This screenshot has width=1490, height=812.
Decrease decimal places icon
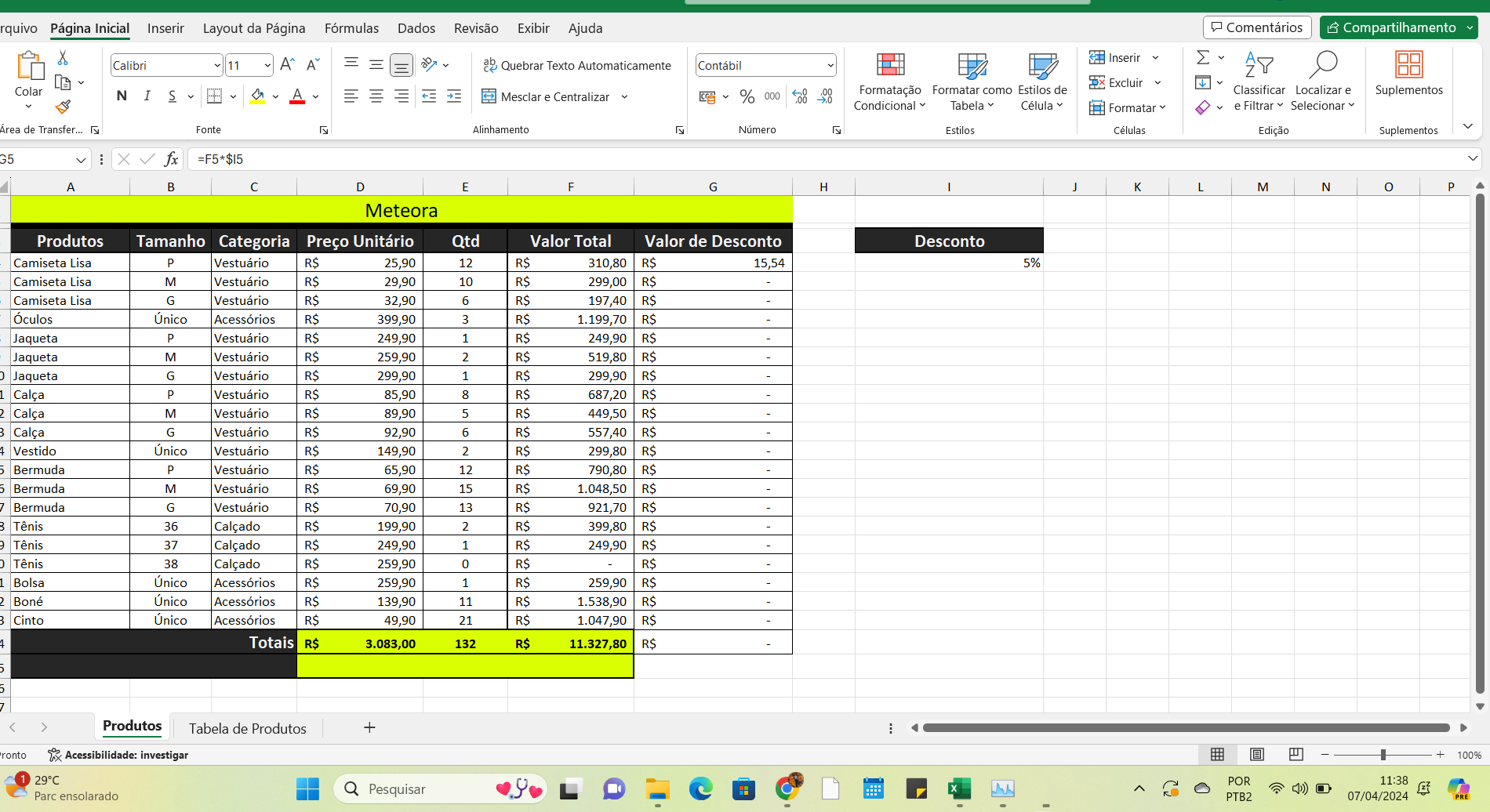pos(826,96)
